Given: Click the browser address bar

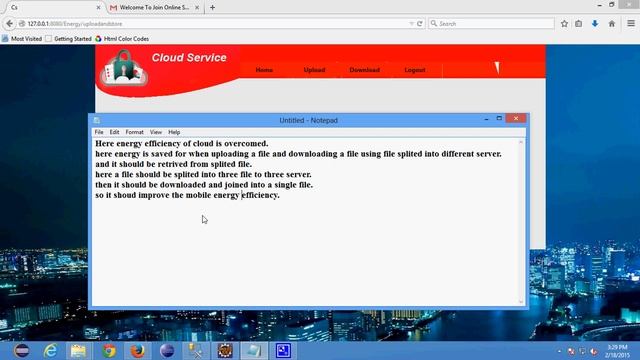Looking at the screenshot, I should [216, 24].
